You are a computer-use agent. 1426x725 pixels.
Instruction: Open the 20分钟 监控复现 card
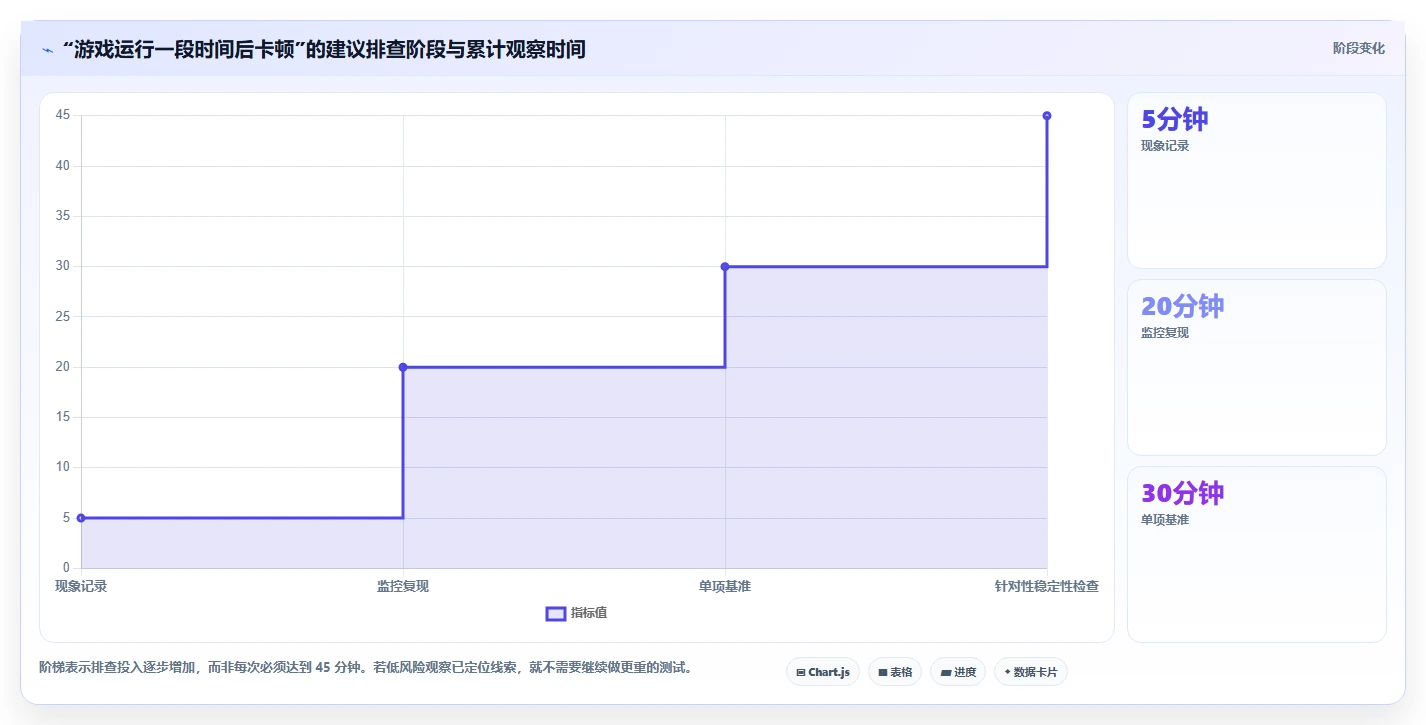coord(1257,368)
